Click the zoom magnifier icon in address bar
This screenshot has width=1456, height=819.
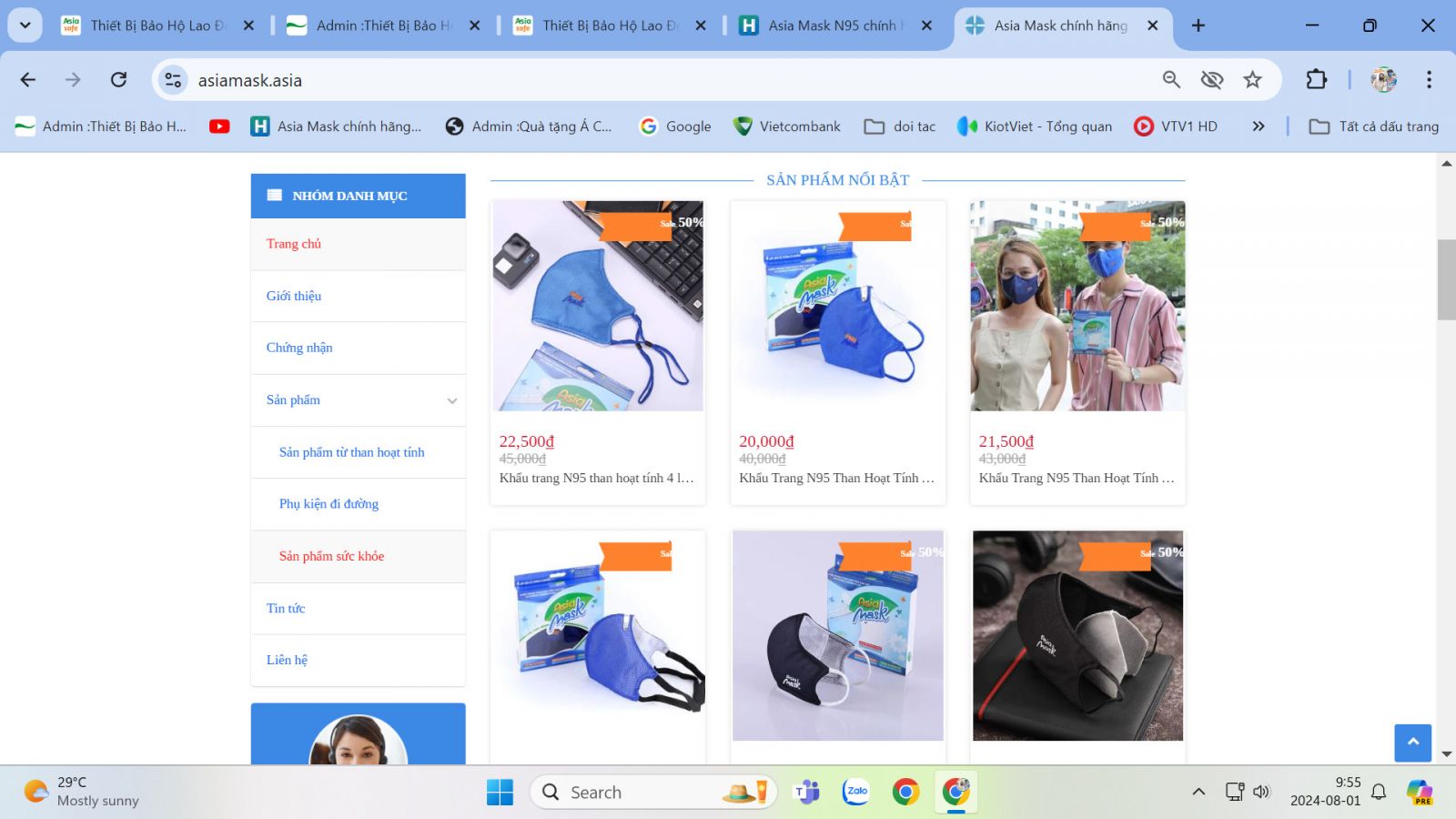coord(1171,80)
